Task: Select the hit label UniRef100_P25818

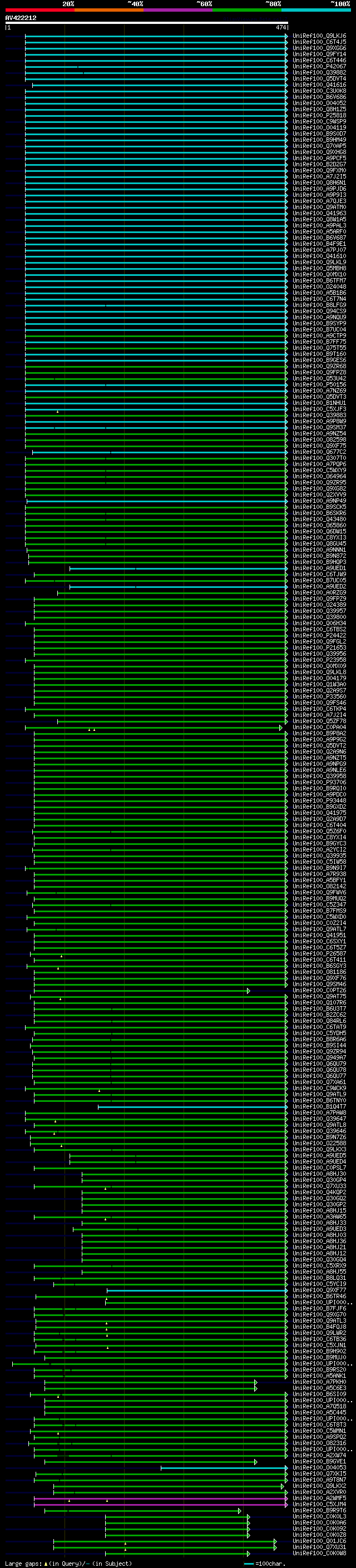Action: [x=319, y=115]
